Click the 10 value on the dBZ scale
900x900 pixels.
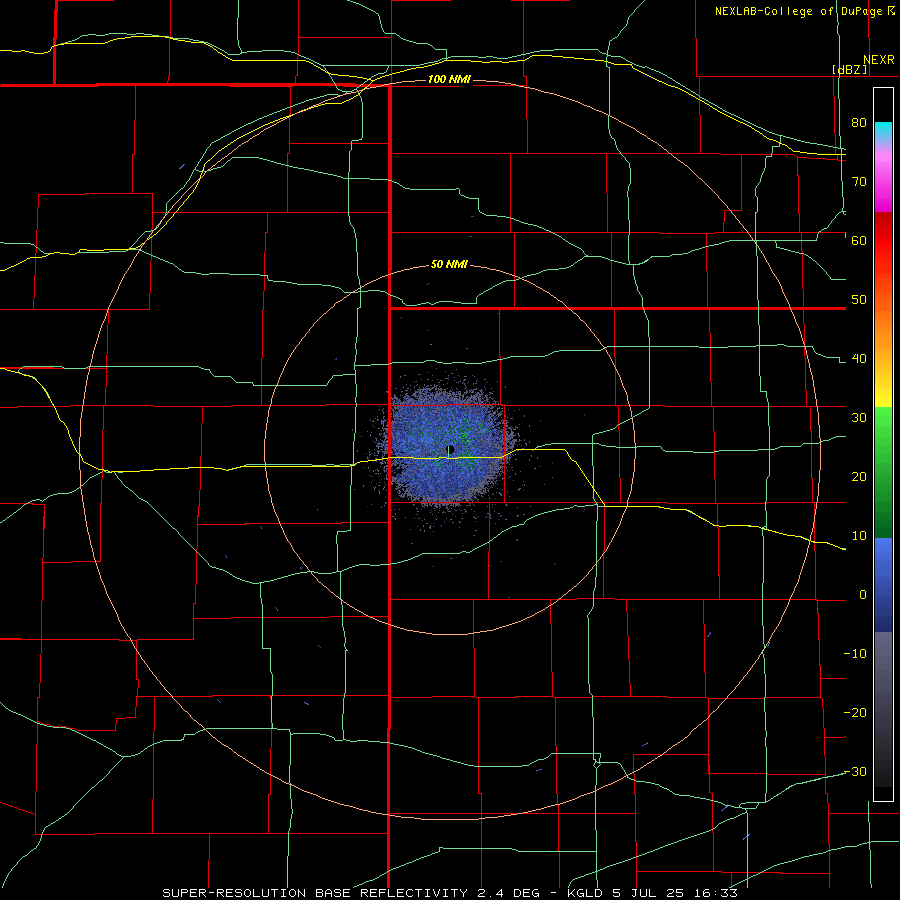point(859,536)
